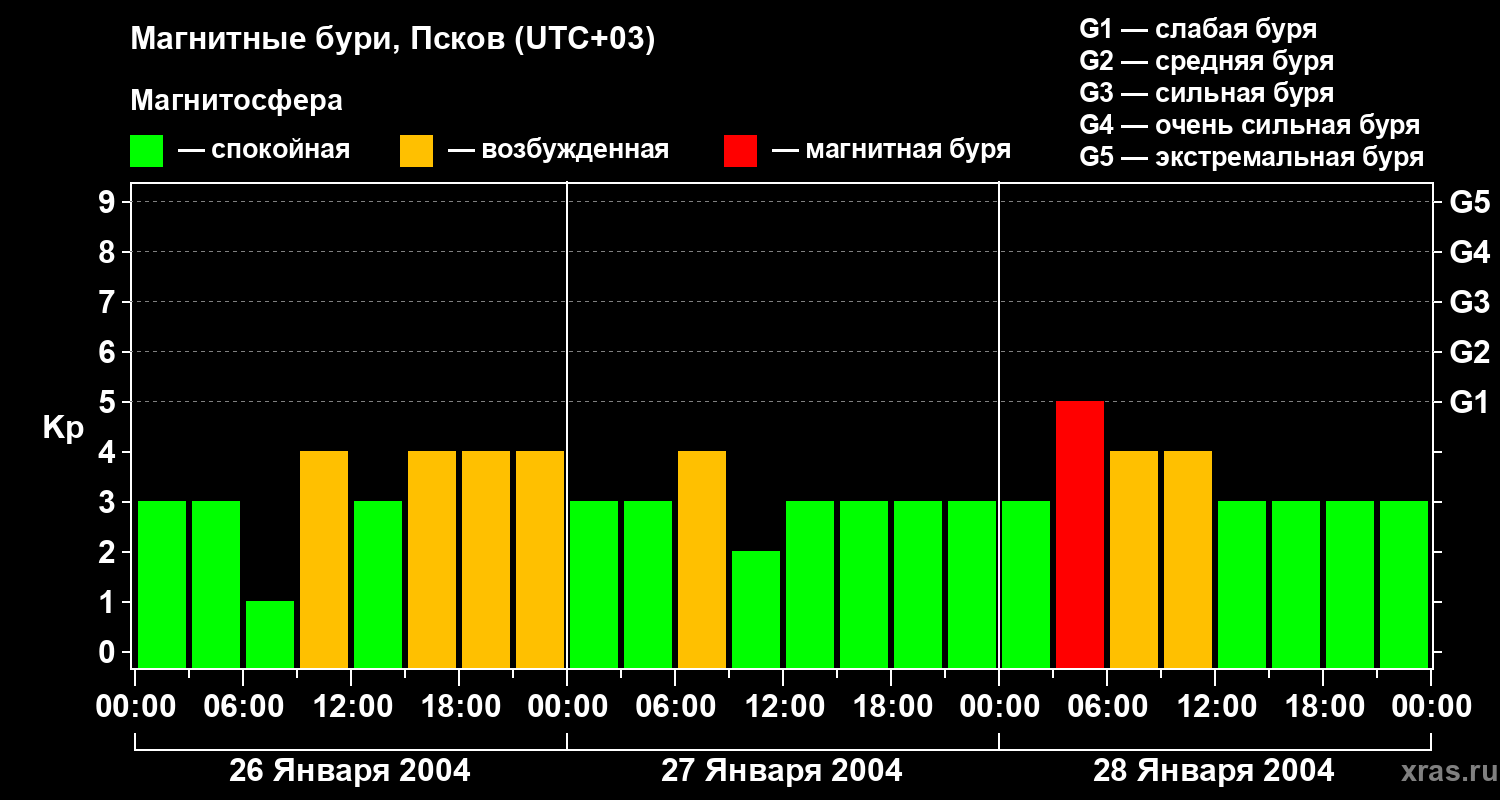Click the '28 Января 2004' date label
The image size is (1500, 800).
(x=1214, y=771)
